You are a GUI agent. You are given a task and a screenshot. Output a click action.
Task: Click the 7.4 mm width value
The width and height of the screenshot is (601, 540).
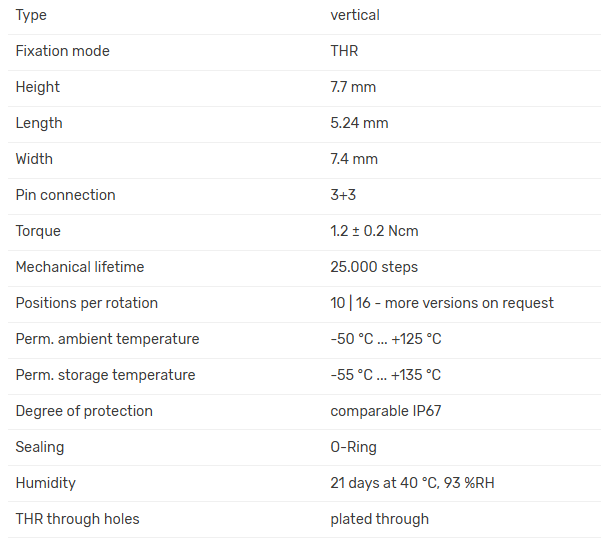(354, 159)
